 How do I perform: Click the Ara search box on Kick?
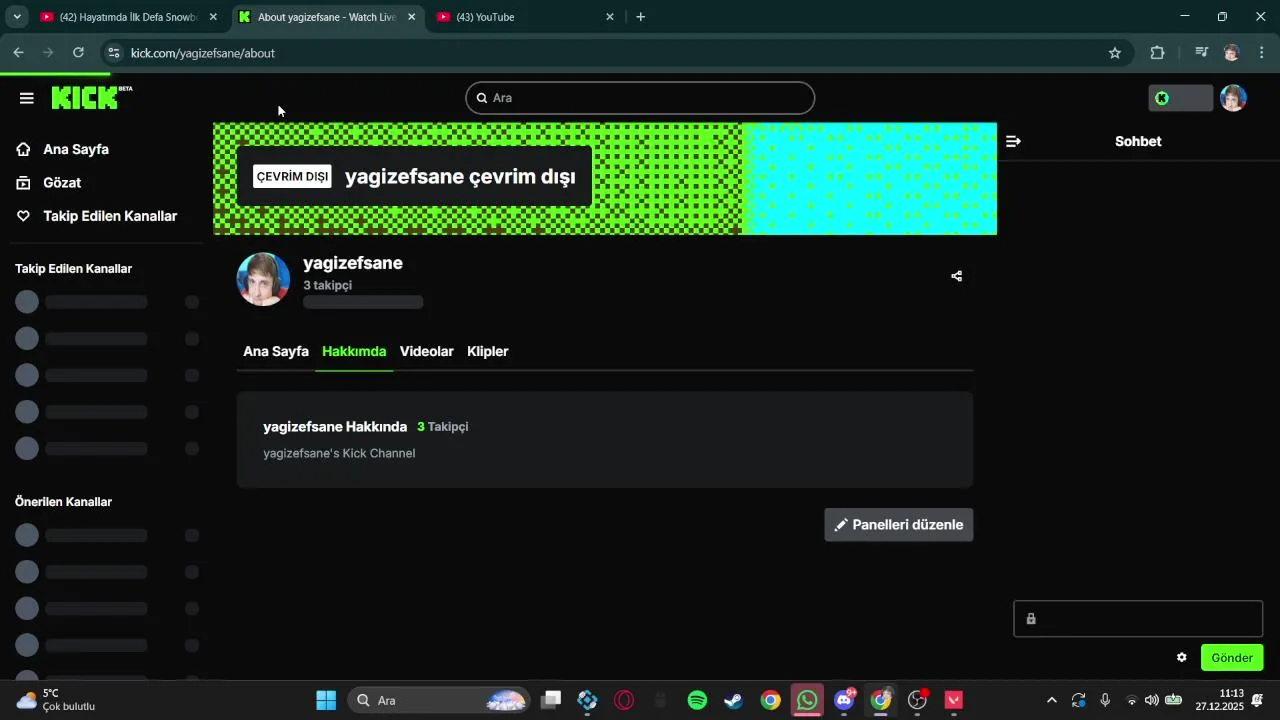(x=640, y=98)
